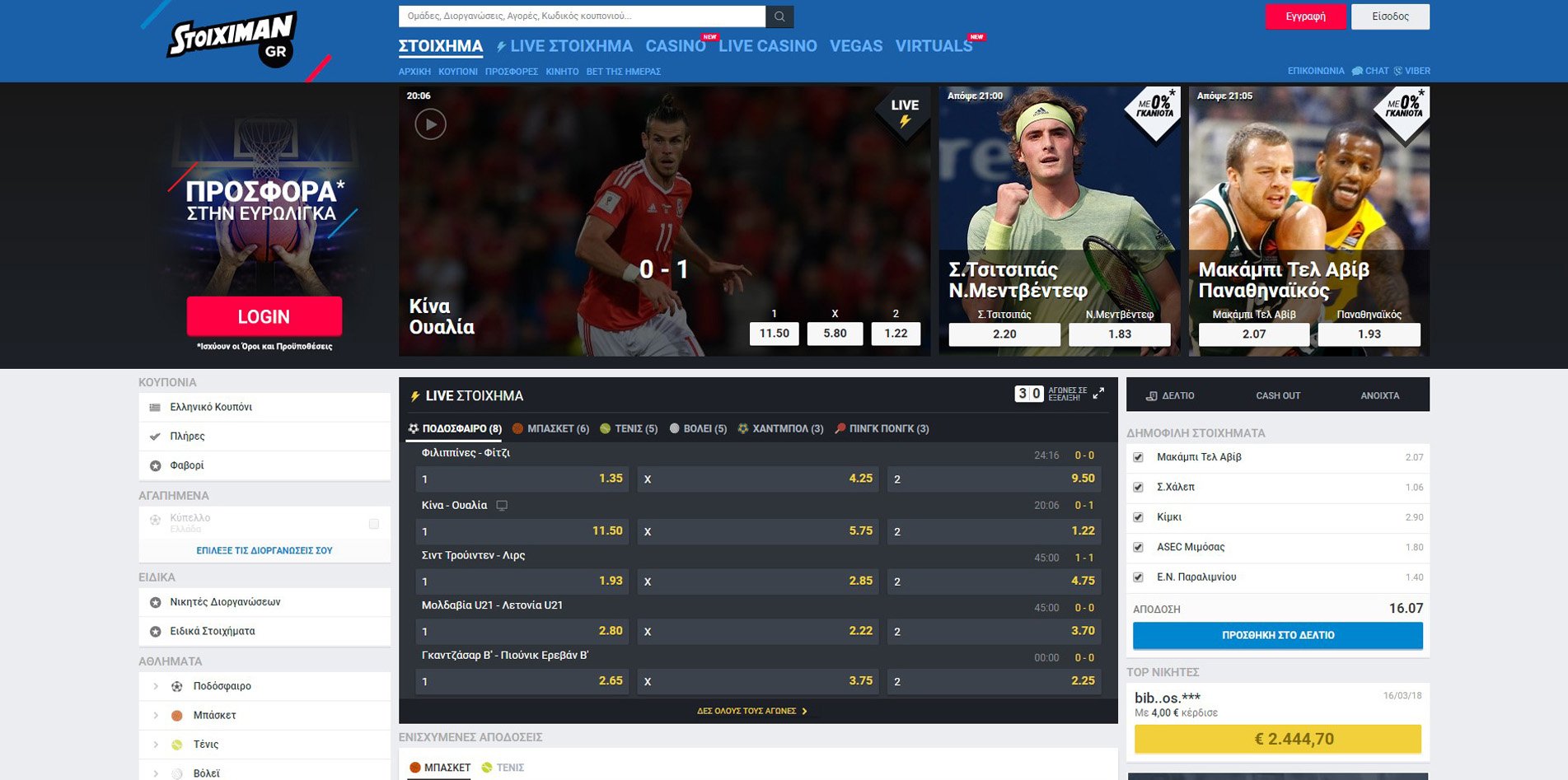This screenshot has width=1568, height=780.
Task: Expand the live betting panel fullscreen icon
Action: 1098,394
